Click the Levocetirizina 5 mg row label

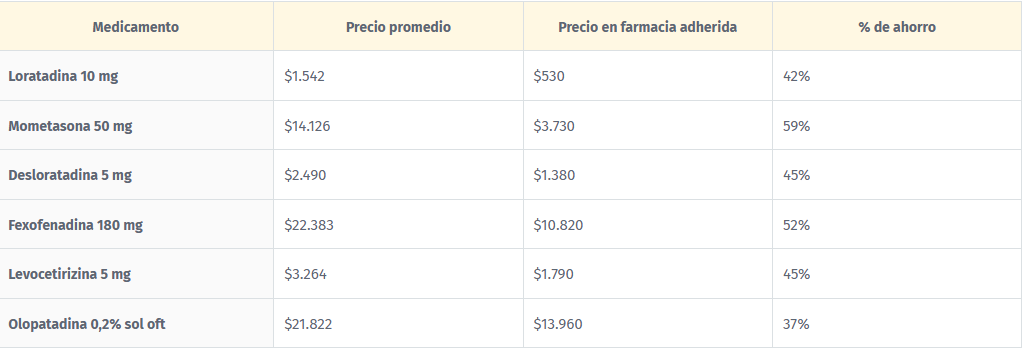point(69,274)
